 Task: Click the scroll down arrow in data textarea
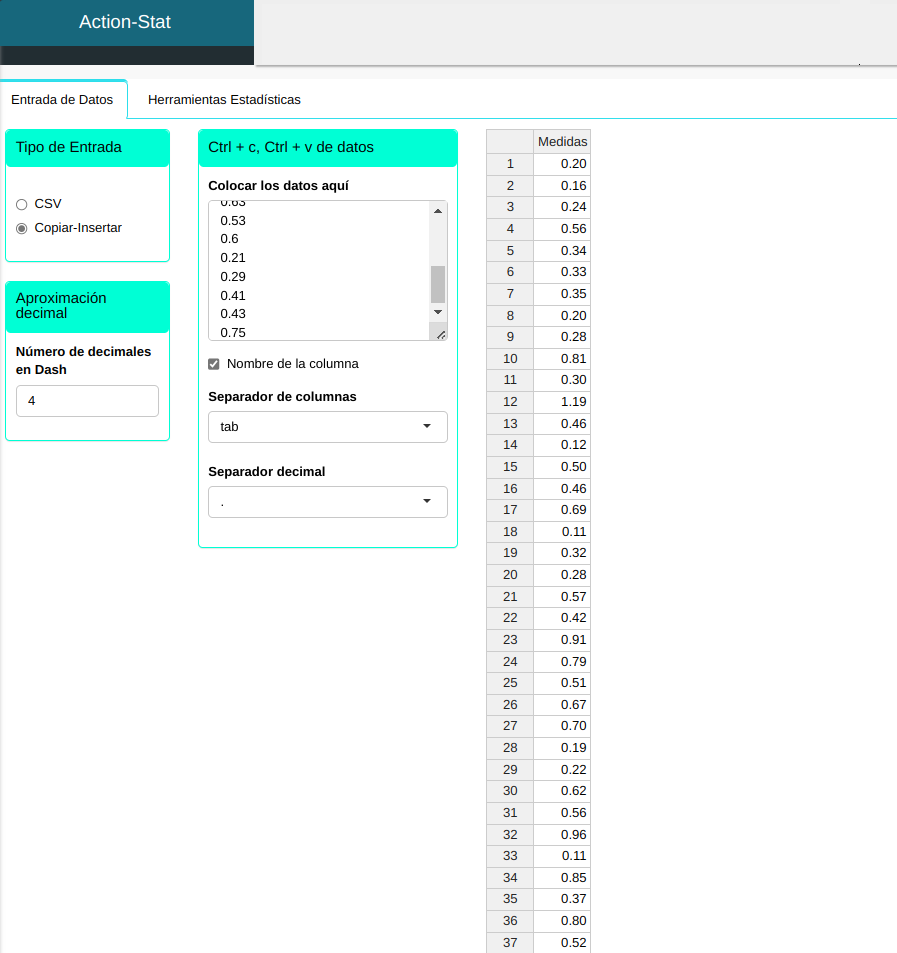438,313
